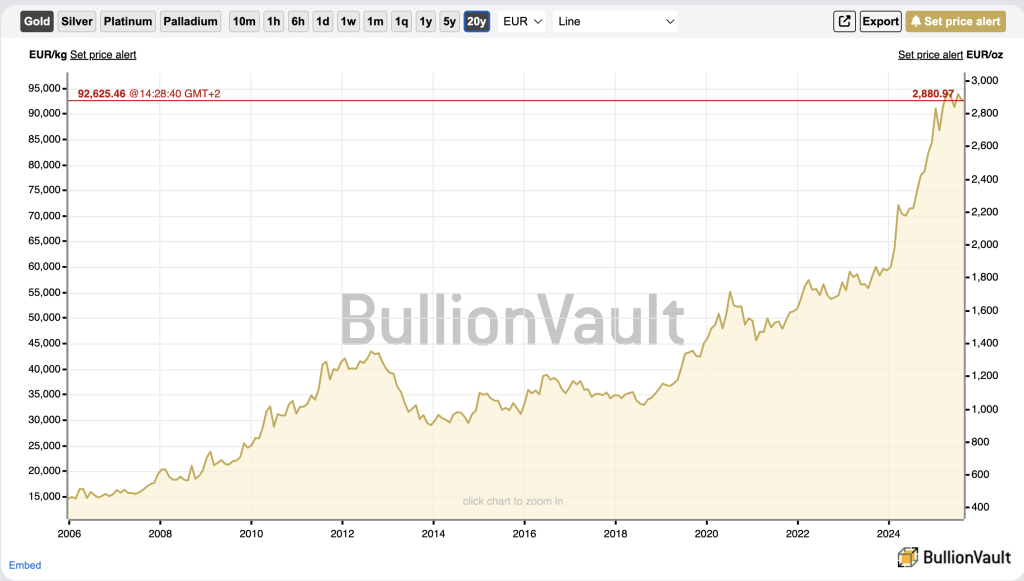
Task: Switch to the Palladium tab
Action: [191, 22]
